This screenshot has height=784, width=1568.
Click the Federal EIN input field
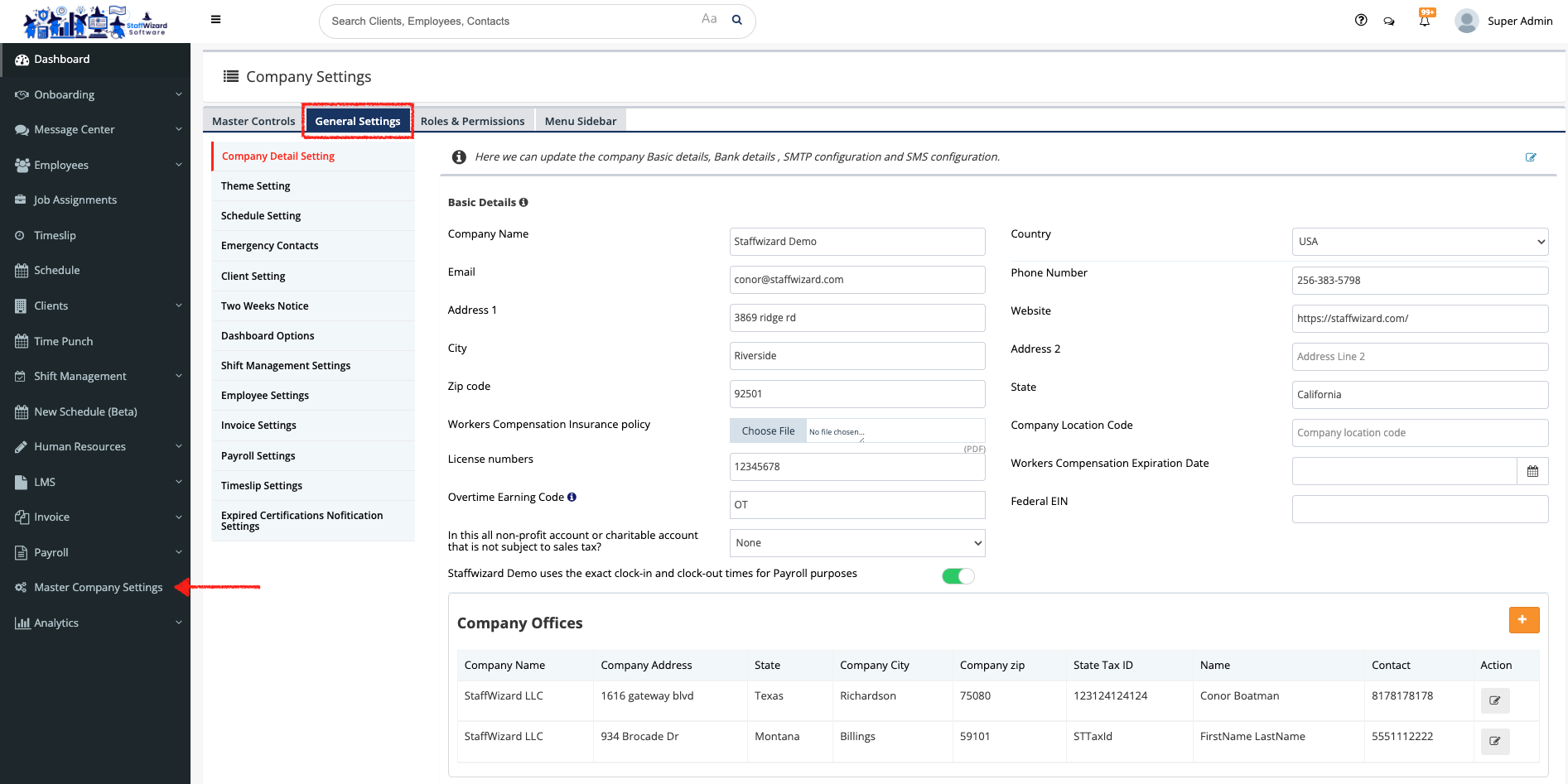point(1420,509)
